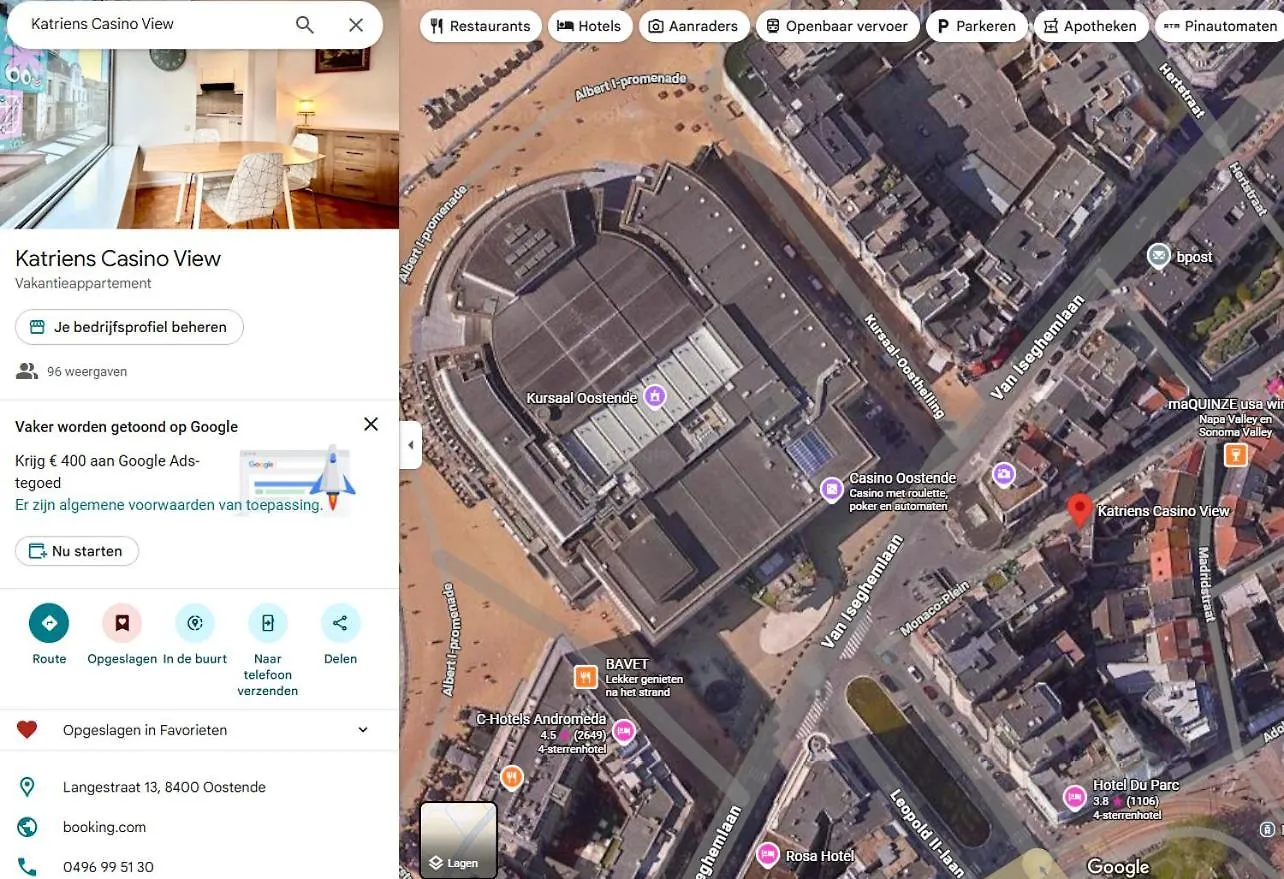This screenshot has width=1284, height=879.
Task: Dismiss the Google Ads promotion card
Action: coord(371,424)
